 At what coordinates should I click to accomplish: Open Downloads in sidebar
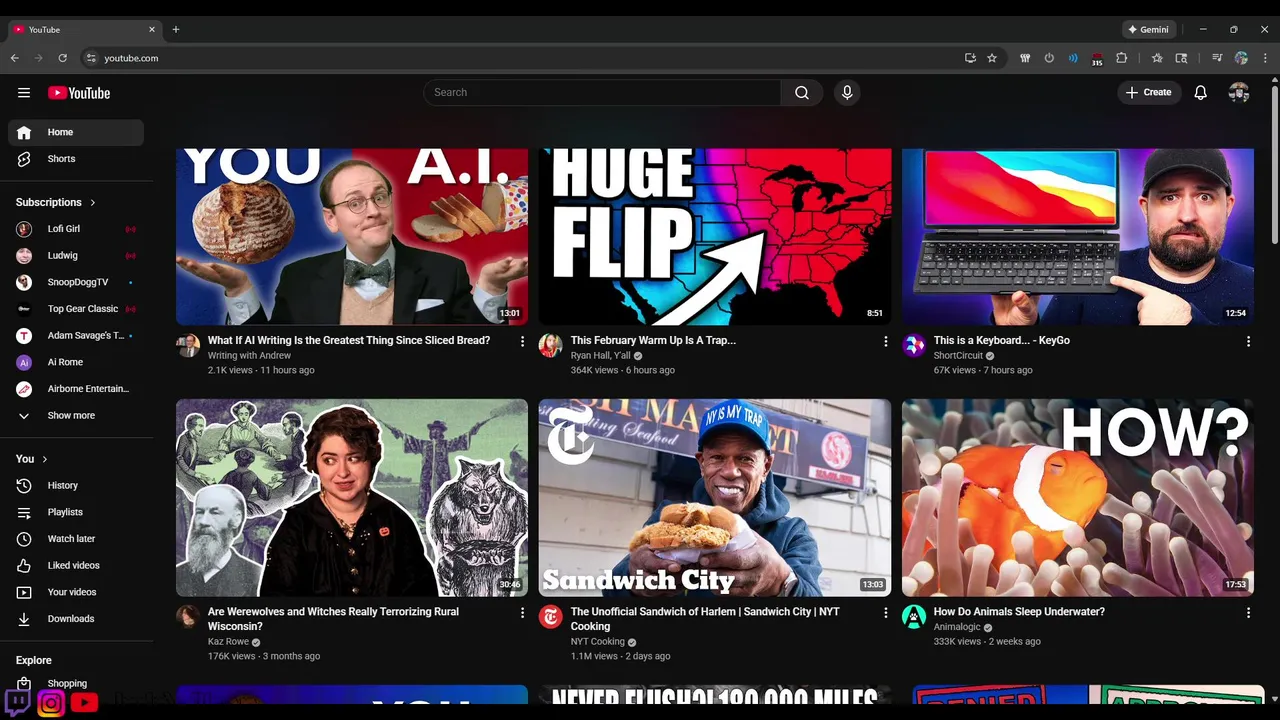76,619
